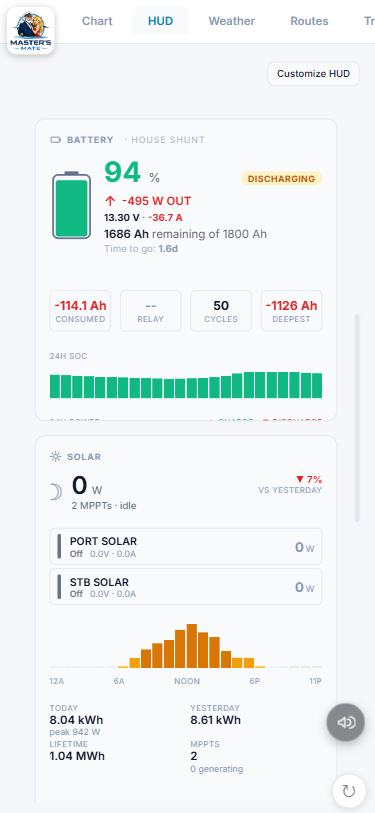375x813 pixels.
Task: Click the speaker sound floating button
Action: [x=345, y=722]
